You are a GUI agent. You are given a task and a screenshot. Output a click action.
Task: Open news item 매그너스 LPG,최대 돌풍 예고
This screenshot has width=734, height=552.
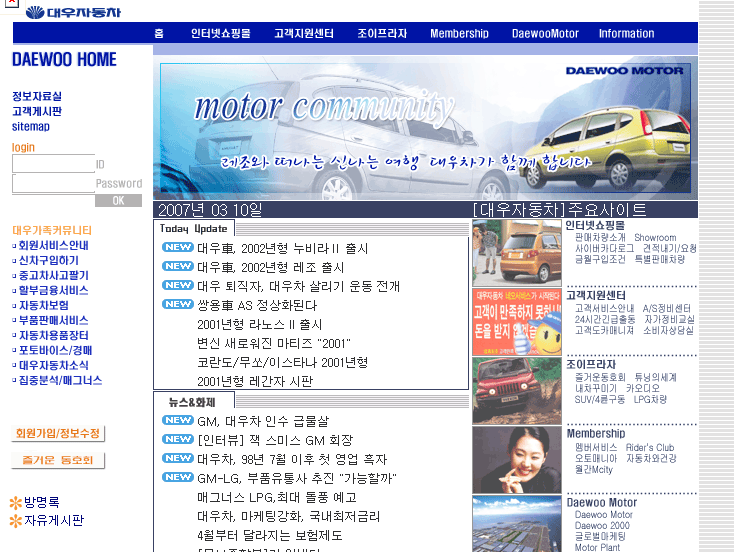(277, 497)
